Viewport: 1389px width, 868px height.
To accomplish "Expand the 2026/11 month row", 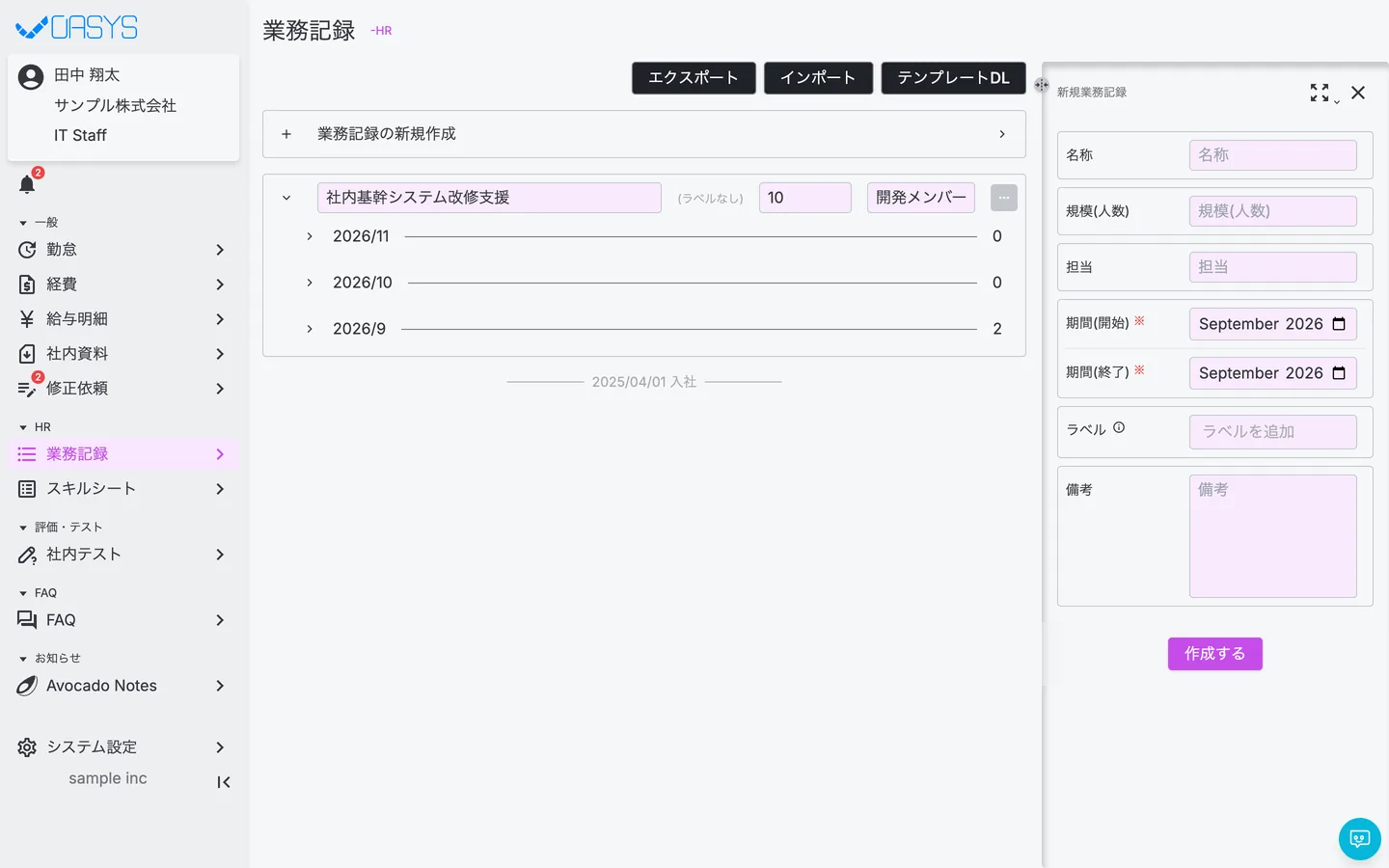I will 310,236.
